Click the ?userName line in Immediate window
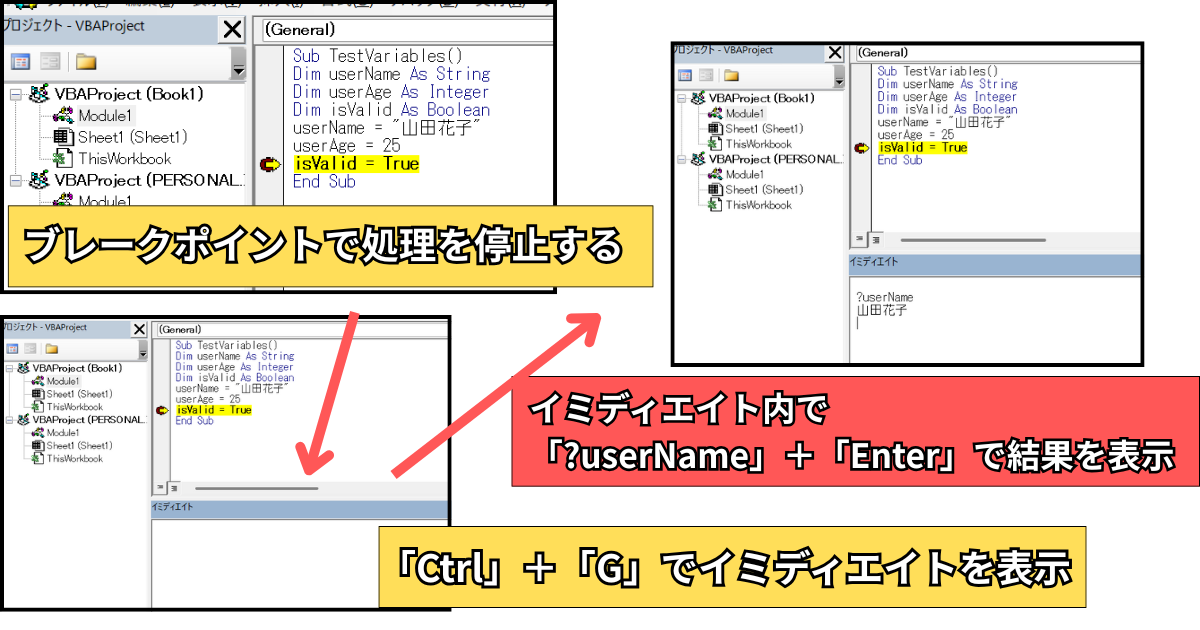Image resolution: width=1200 pixels, height=630 pixels. [x=885, y=297]
